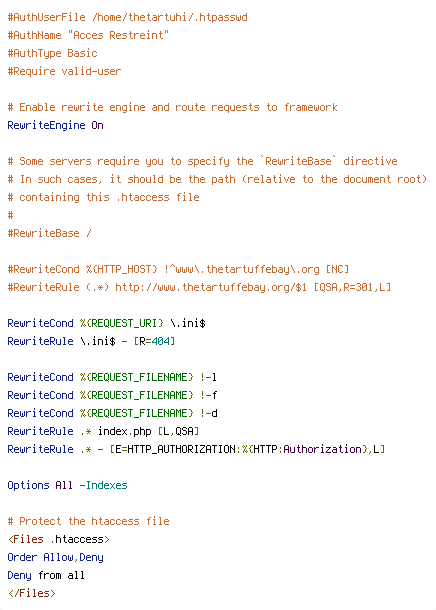
Task: Click the Order Allow,Deny directive
Action: coord(55,557)
